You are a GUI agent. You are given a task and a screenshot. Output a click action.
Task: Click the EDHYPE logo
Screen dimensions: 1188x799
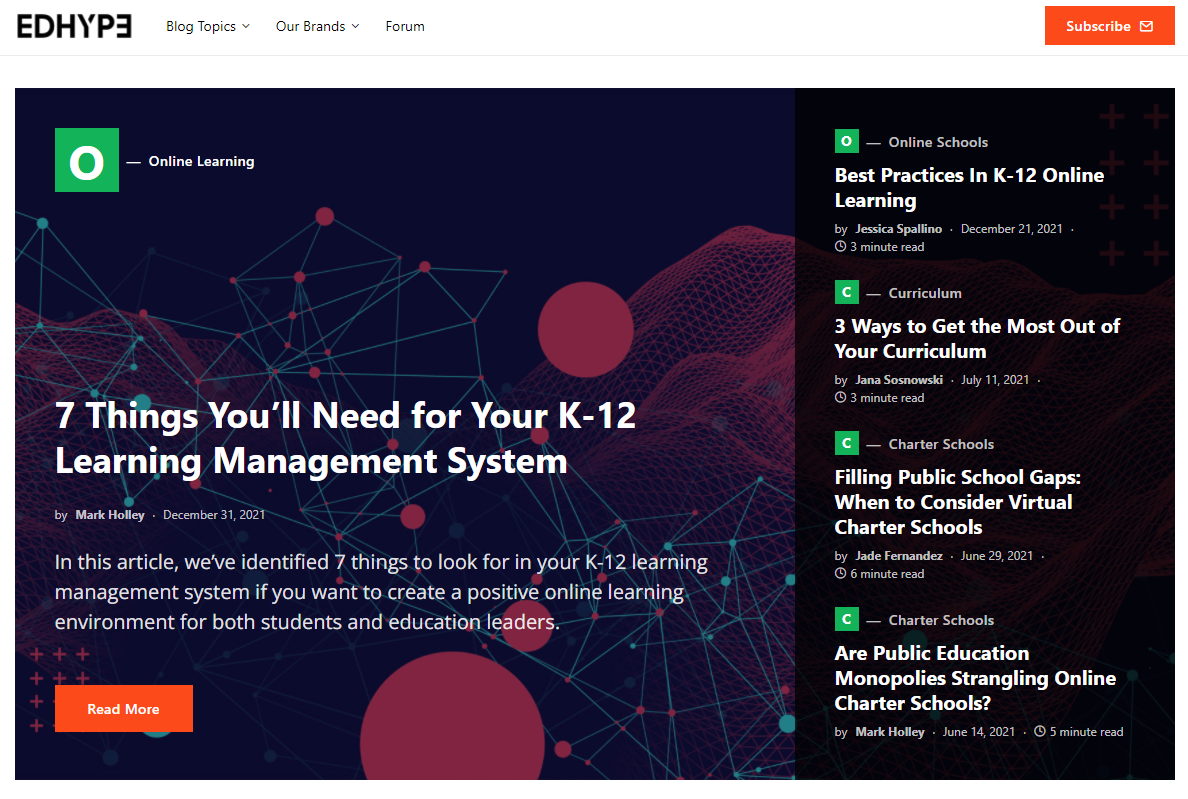(74, 26)
